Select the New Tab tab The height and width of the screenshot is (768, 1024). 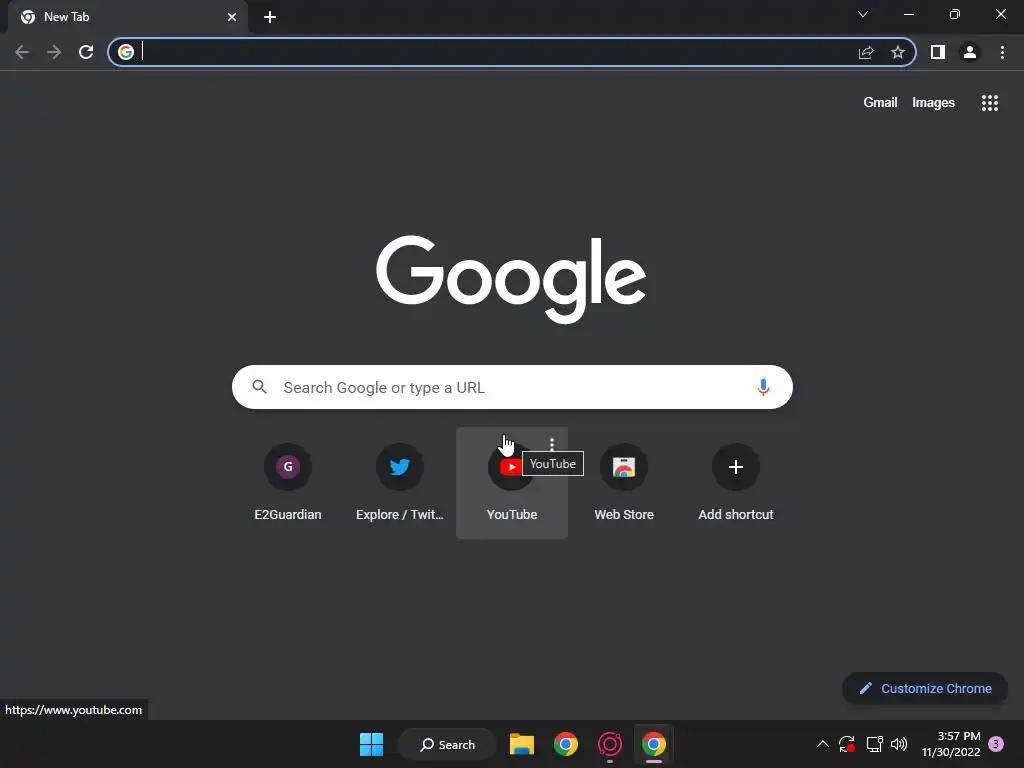pos(127,17)
